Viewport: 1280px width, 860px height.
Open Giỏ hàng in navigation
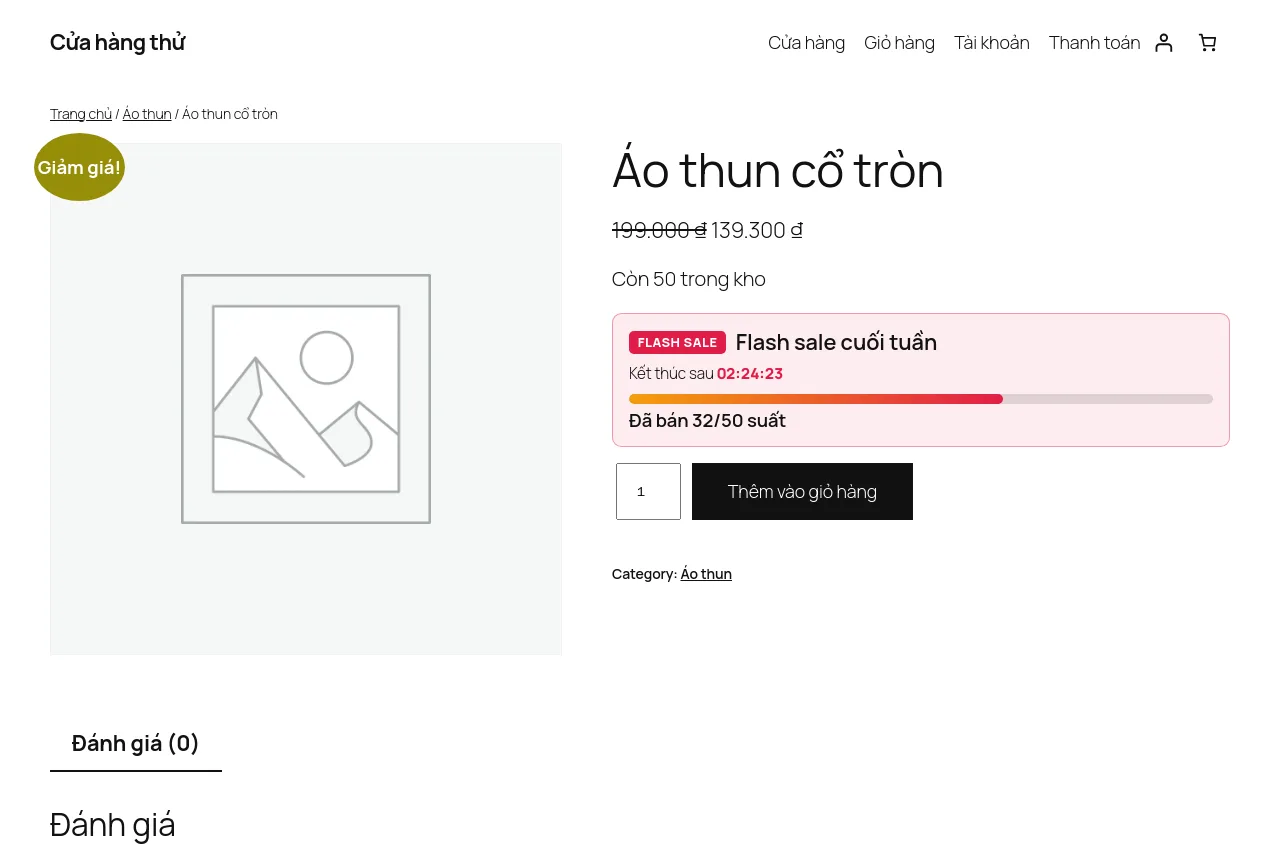[x=899, y=43]
